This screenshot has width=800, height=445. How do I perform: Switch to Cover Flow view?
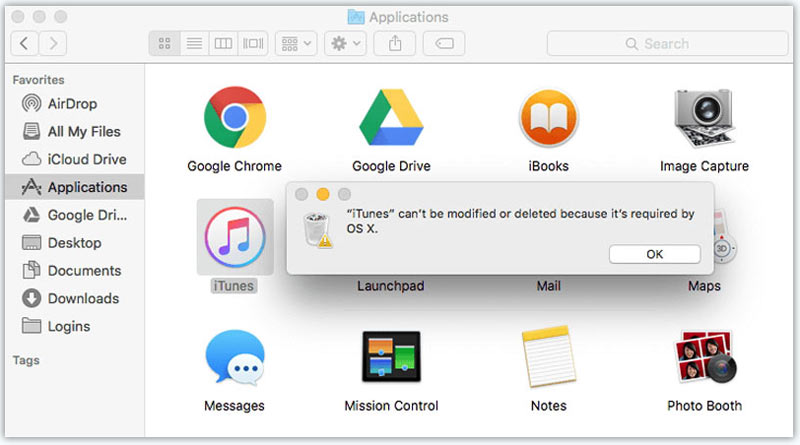pos(253,43)
